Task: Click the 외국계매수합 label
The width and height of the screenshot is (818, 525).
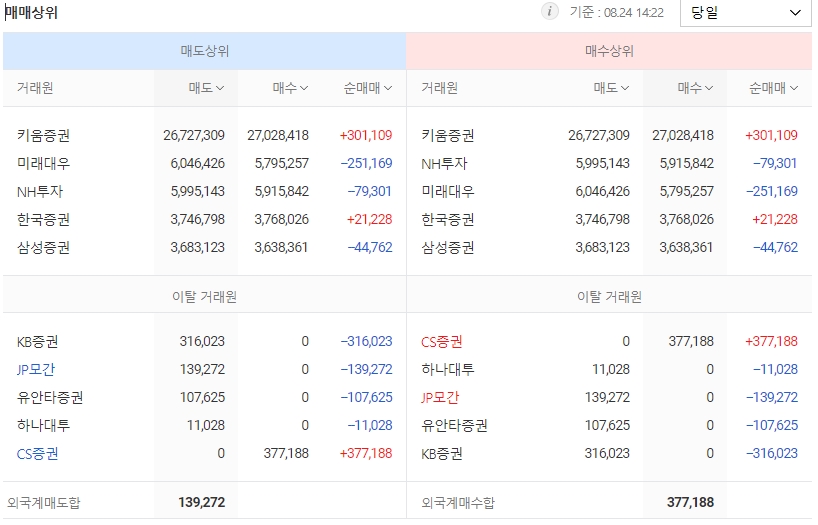Action: point(458,503)
